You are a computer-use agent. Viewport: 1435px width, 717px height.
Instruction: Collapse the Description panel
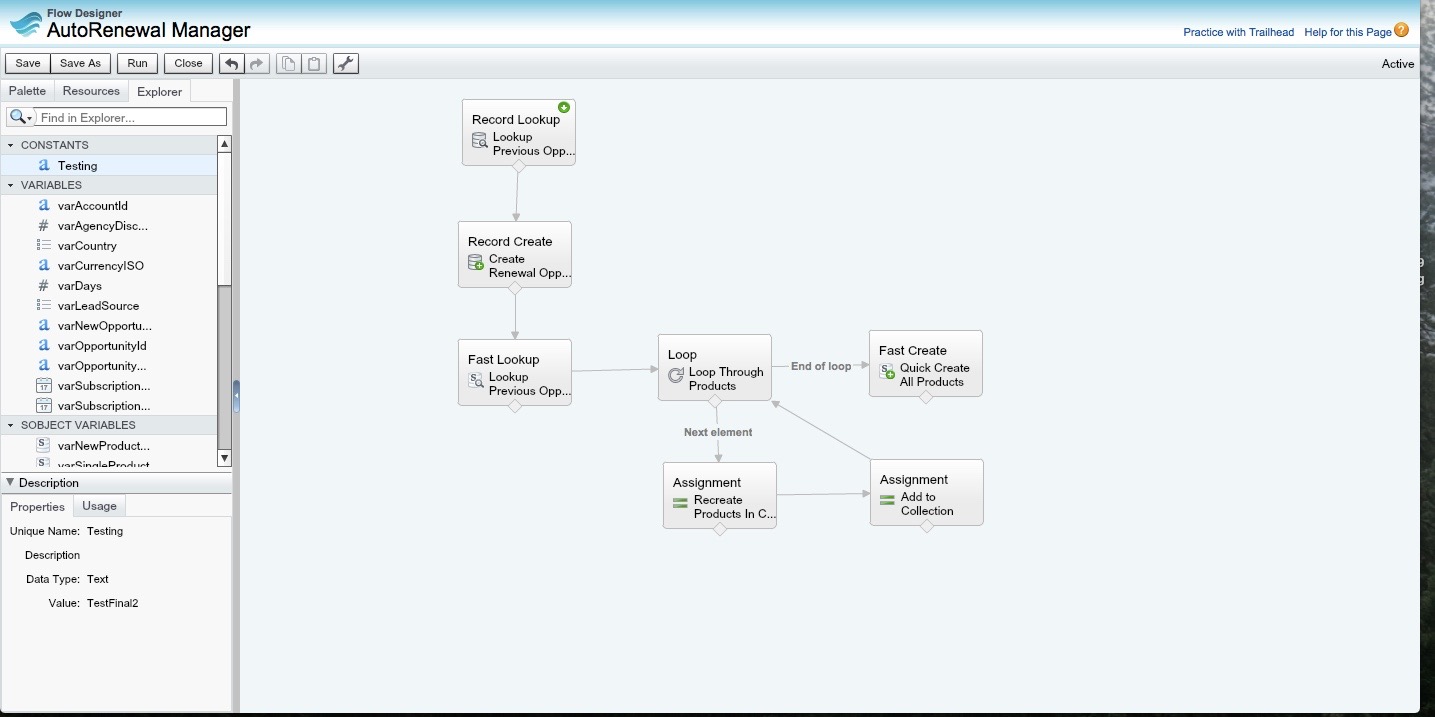coord(10,483)
